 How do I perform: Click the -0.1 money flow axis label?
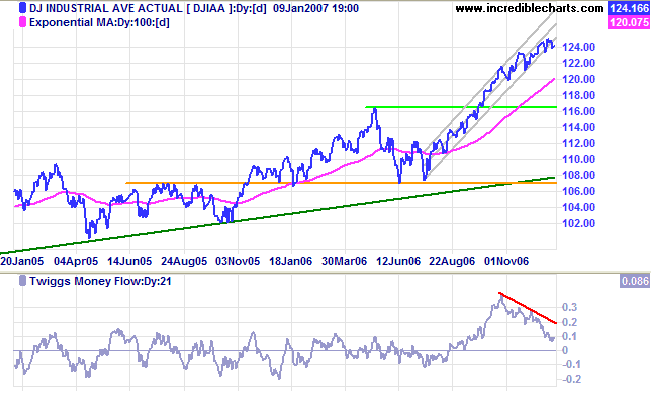click(x=571, y=365)
